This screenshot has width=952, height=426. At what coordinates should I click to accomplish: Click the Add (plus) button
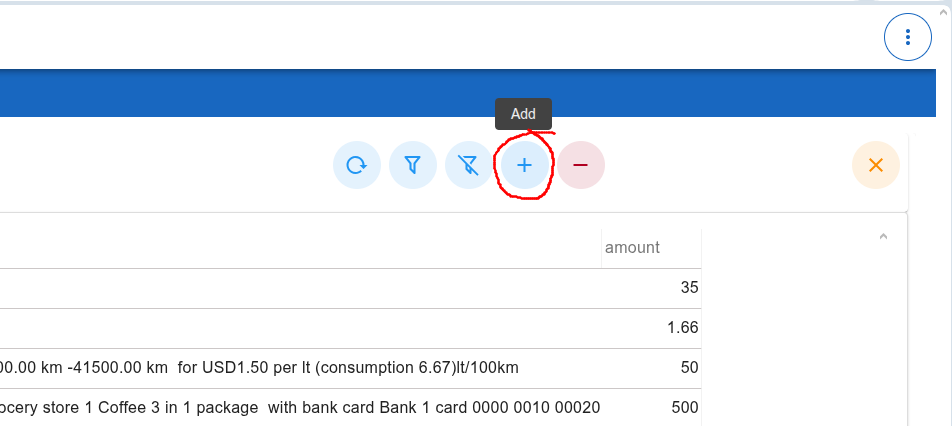pyautogui.click(x=524, y=165)
